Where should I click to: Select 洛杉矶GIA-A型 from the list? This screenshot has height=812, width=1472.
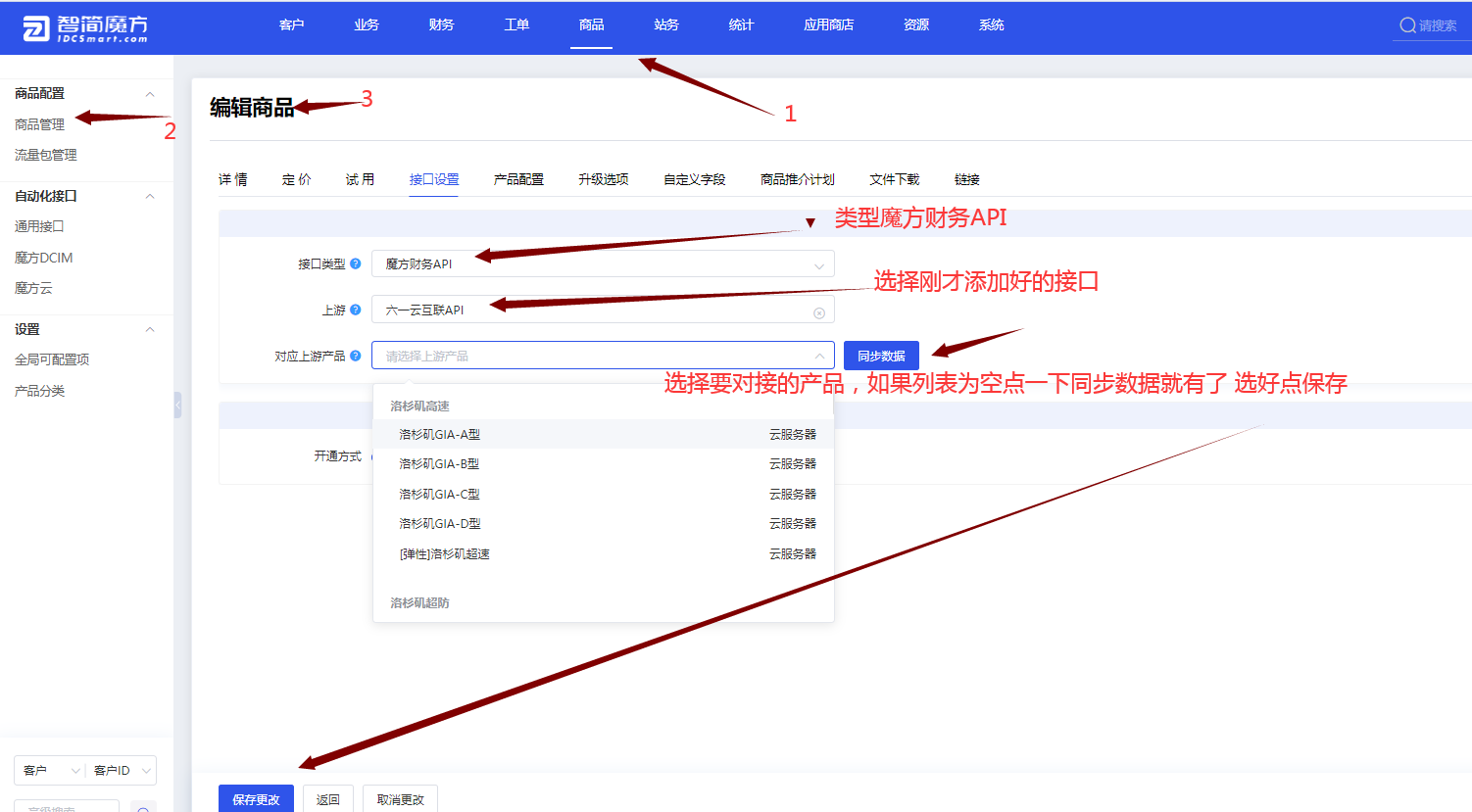click(604, 434)
